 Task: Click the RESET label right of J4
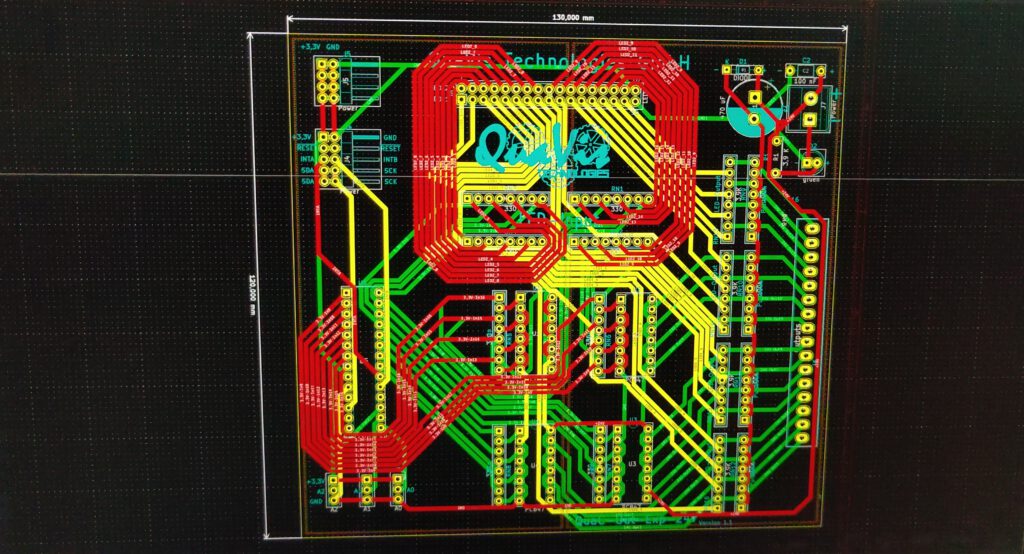(x=391, y=147)
